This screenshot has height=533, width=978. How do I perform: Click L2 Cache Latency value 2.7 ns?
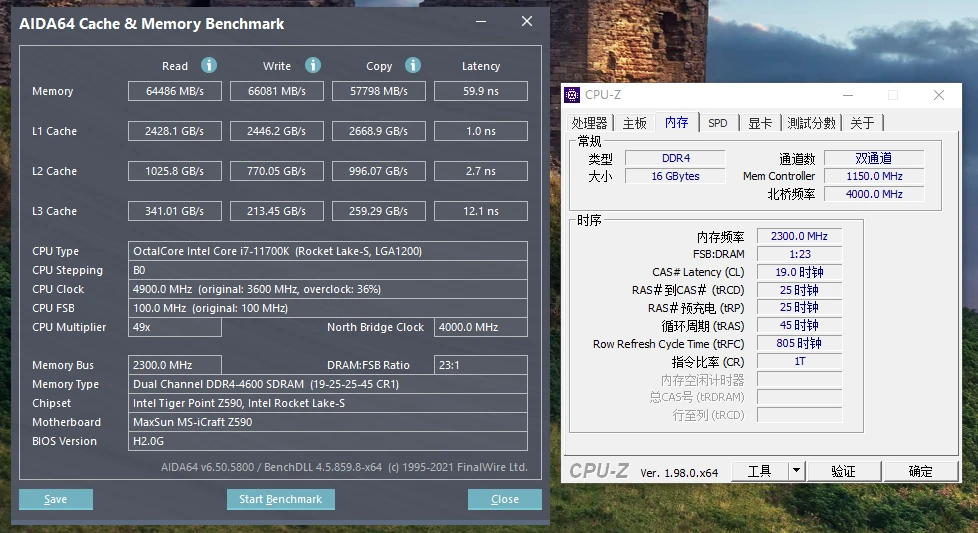tap(481, 171)
